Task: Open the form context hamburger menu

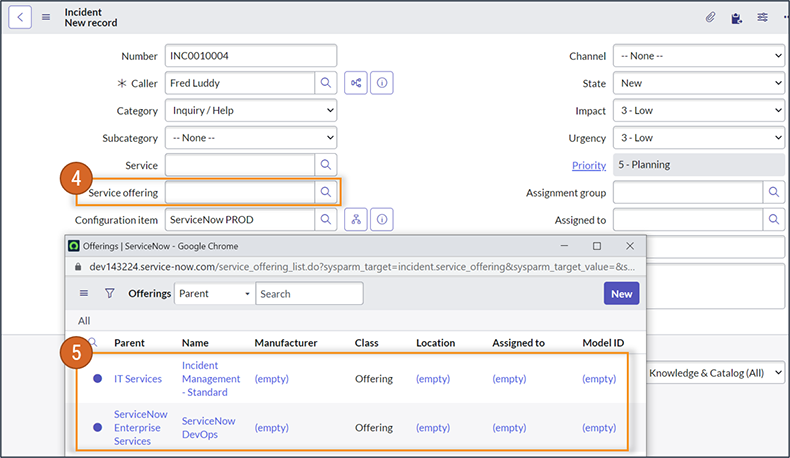Action: tap(46, 17)
